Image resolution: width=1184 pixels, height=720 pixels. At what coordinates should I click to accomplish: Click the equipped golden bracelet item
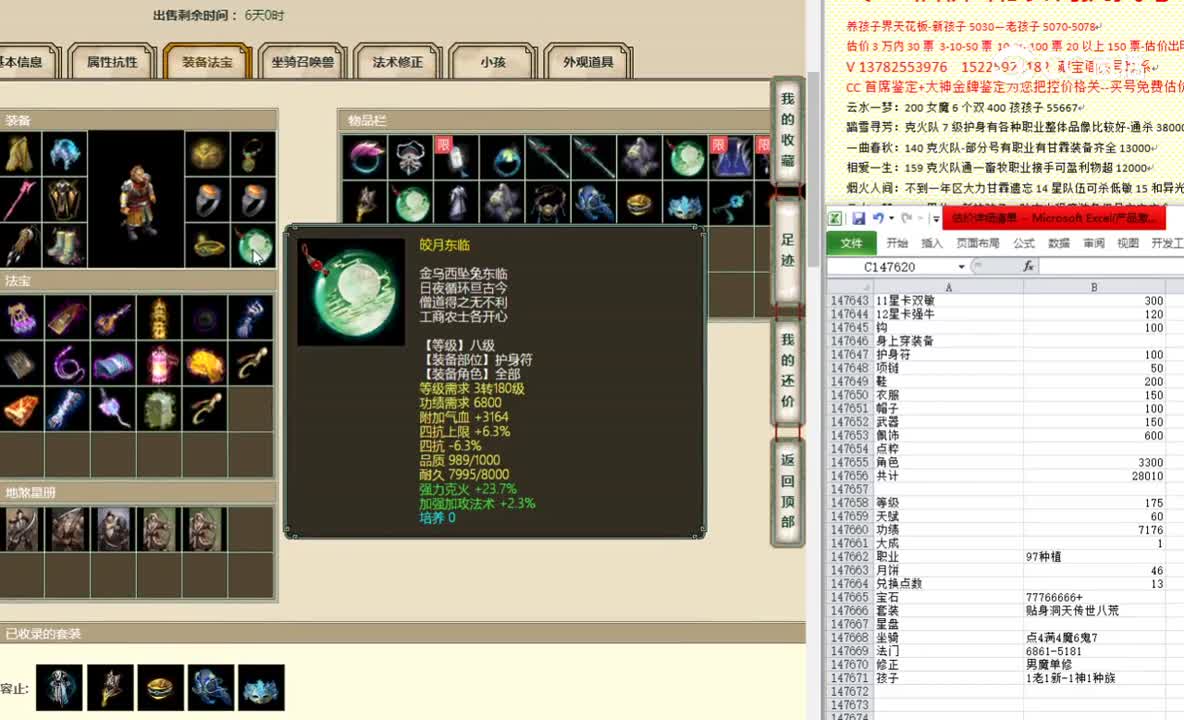[x=208, y=245]
